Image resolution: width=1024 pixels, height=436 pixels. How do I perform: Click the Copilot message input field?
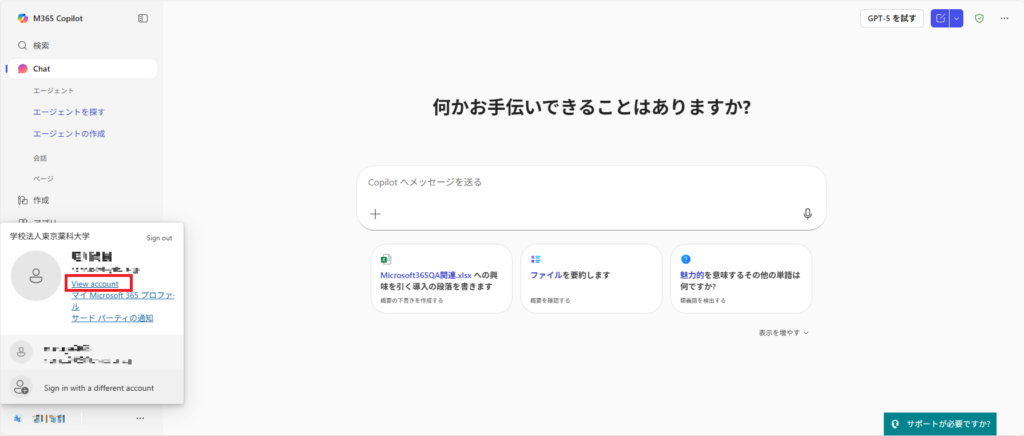point(590,183)
